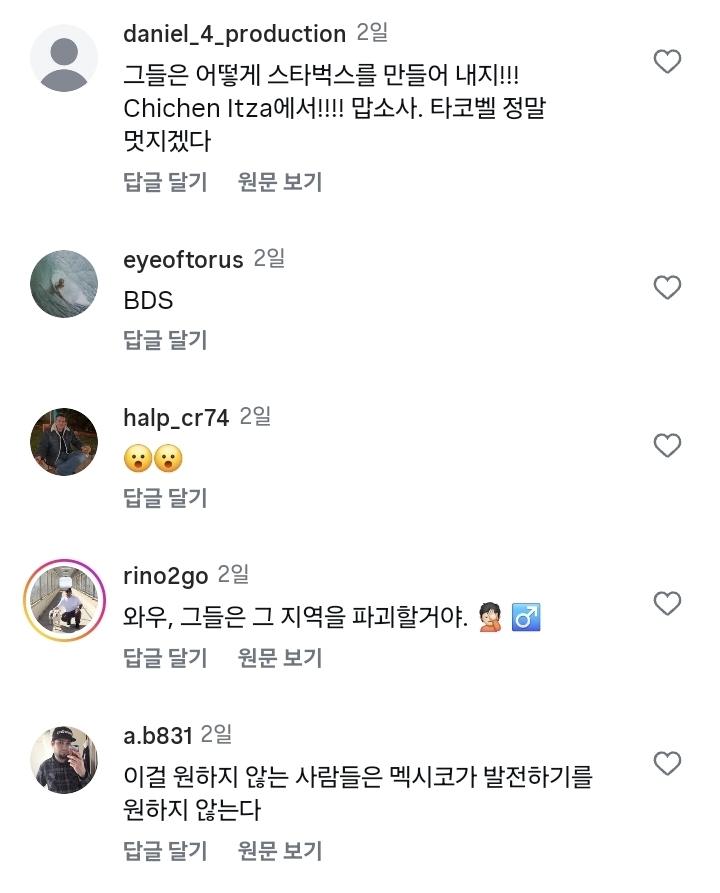View rino2go's story from the avatar ring
720x893 pixels.
click(x=65, y=599)
